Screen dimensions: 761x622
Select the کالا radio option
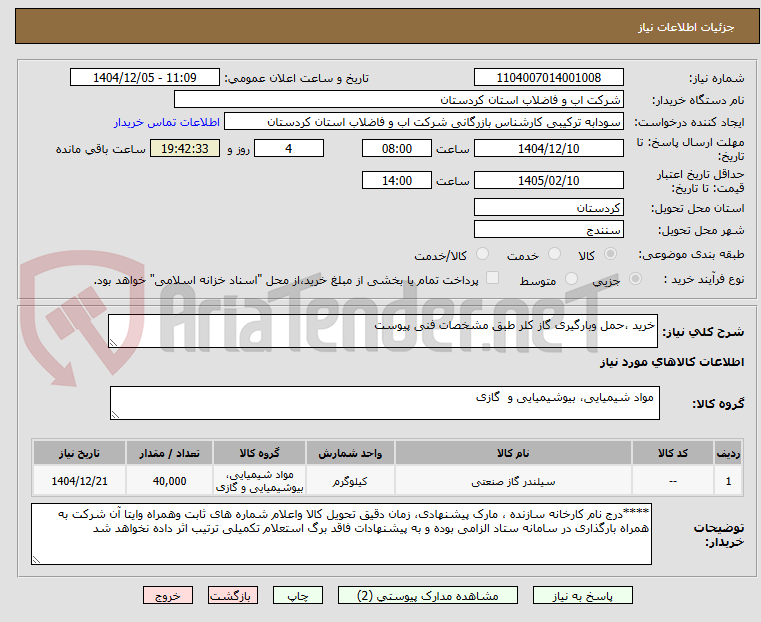point(610,254)
